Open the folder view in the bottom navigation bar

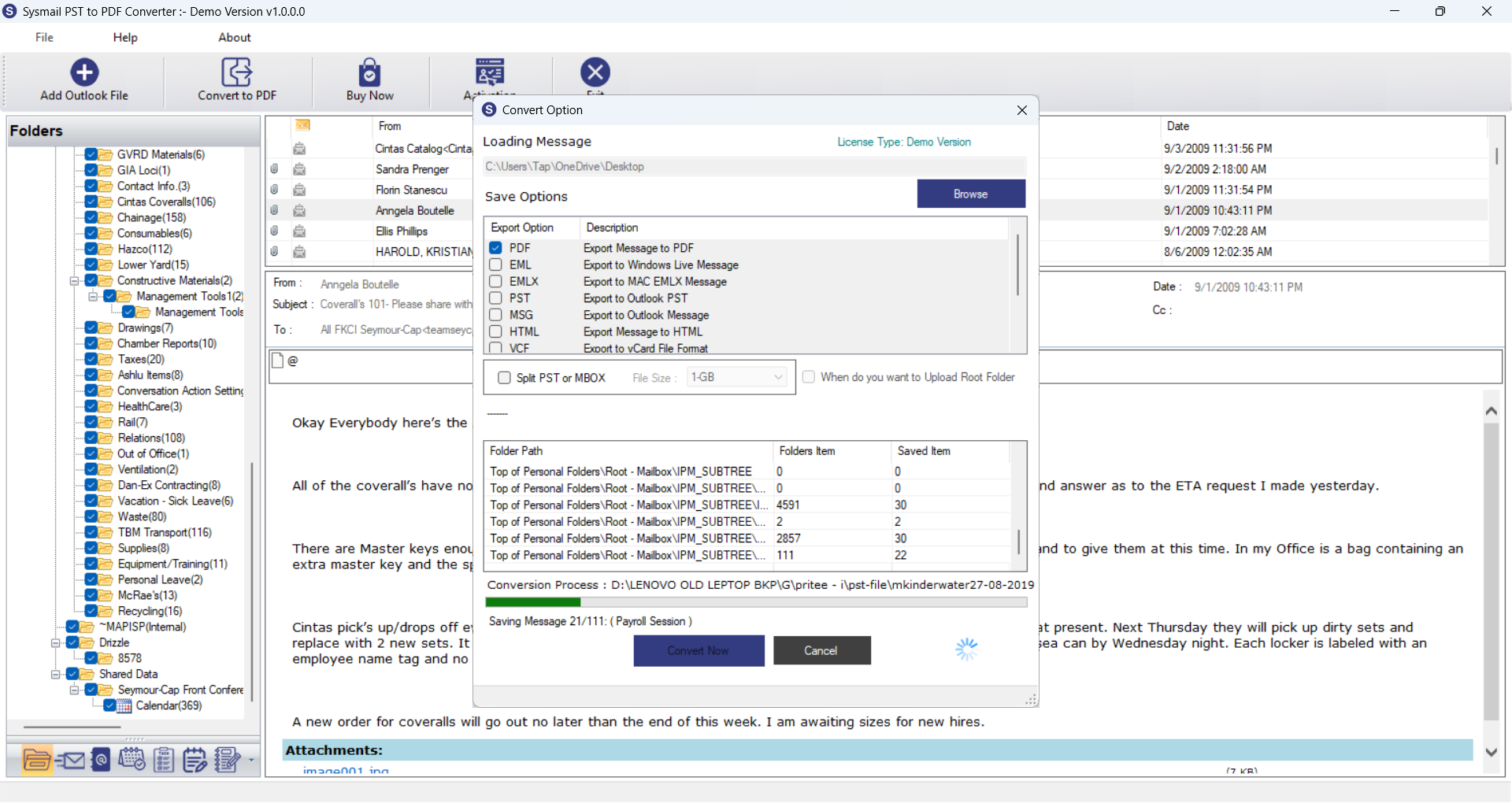point(37,760)
